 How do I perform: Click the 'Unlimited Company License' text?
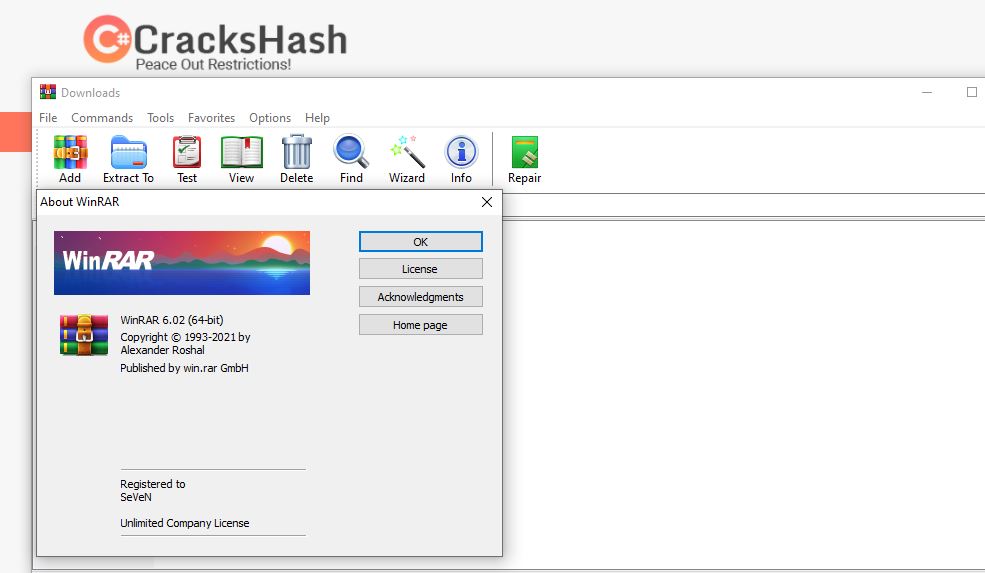coord(185,523)
